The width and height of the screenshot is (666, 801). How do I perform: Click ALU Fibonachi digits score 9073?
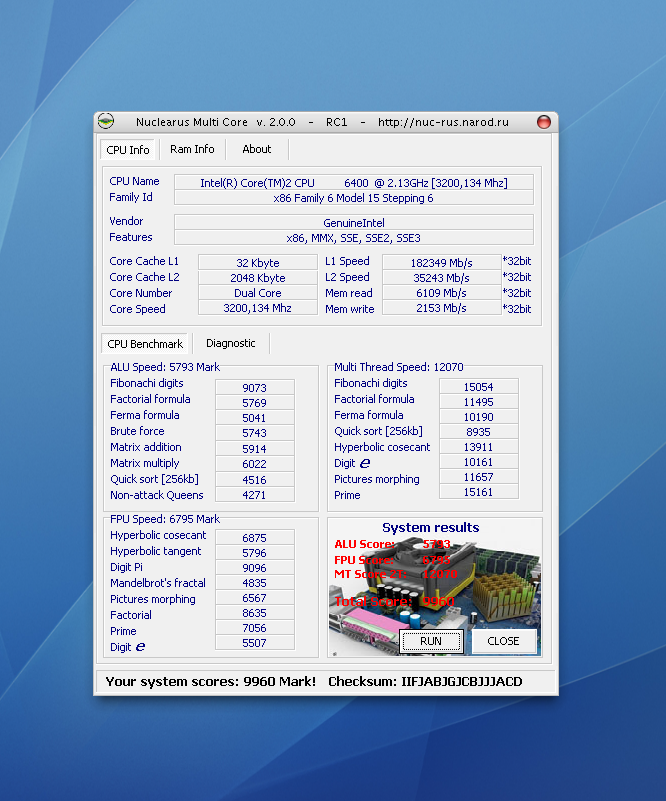[254, 387]
